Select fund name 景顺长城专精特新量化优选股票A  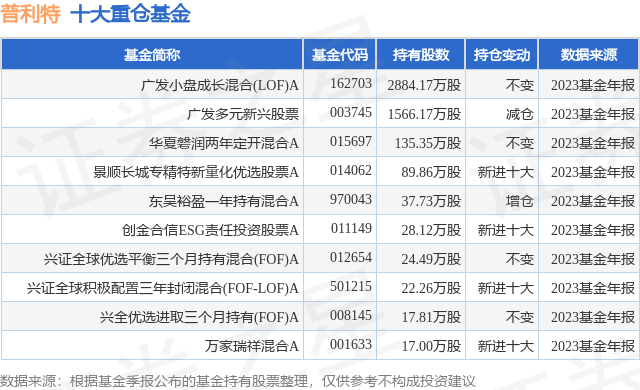pyautogui.click(x=196, y=172)
